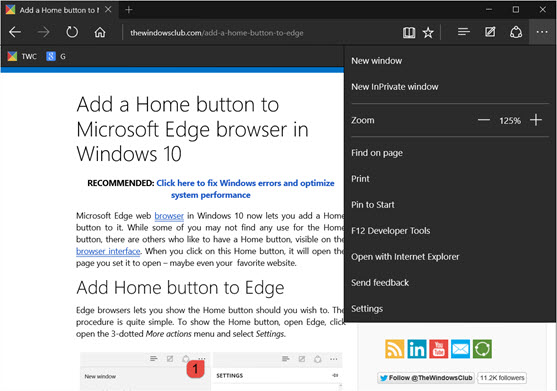Make a Web Note pencil icon
Viewport: 557px width, 391px height.
coord(490,32)
